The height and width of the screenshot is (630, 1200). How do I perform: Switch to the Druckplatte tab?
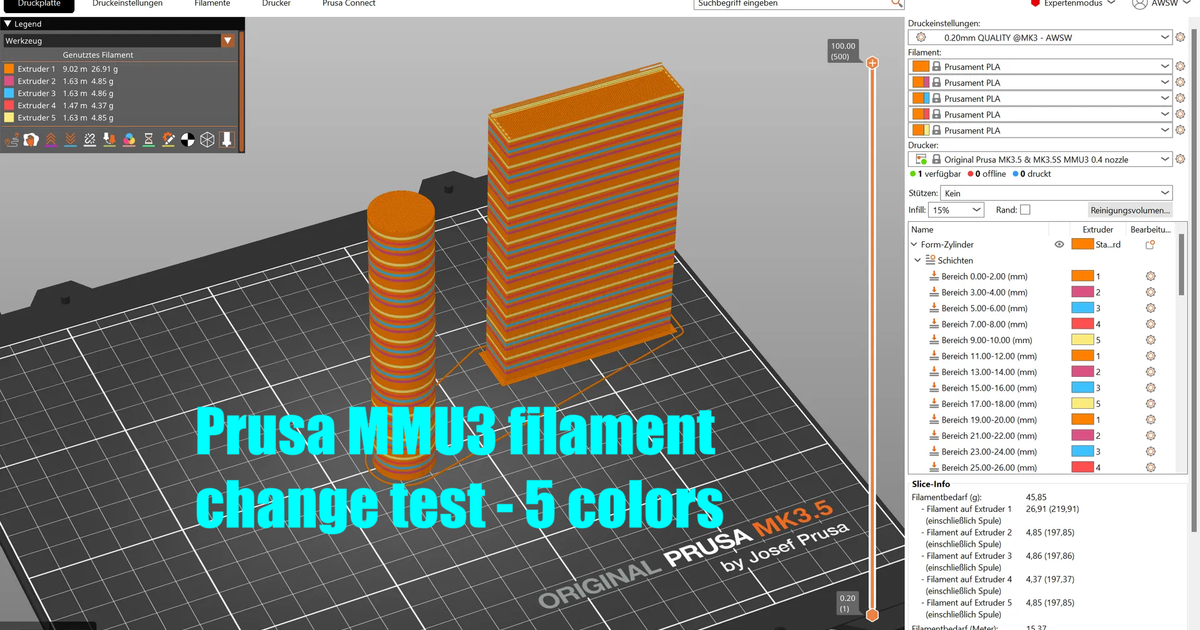(x=38, y=4)
